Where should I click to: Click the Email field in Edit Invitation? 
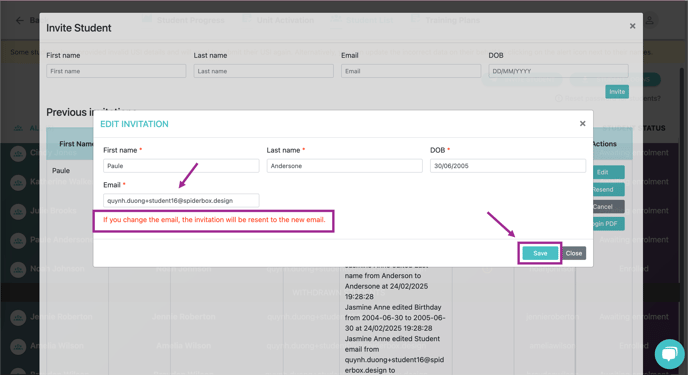tap(181, 200)
